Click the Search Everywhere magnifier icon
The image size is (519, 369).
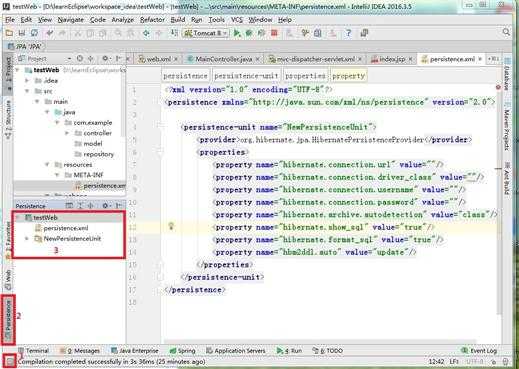(x=506, y=32)
